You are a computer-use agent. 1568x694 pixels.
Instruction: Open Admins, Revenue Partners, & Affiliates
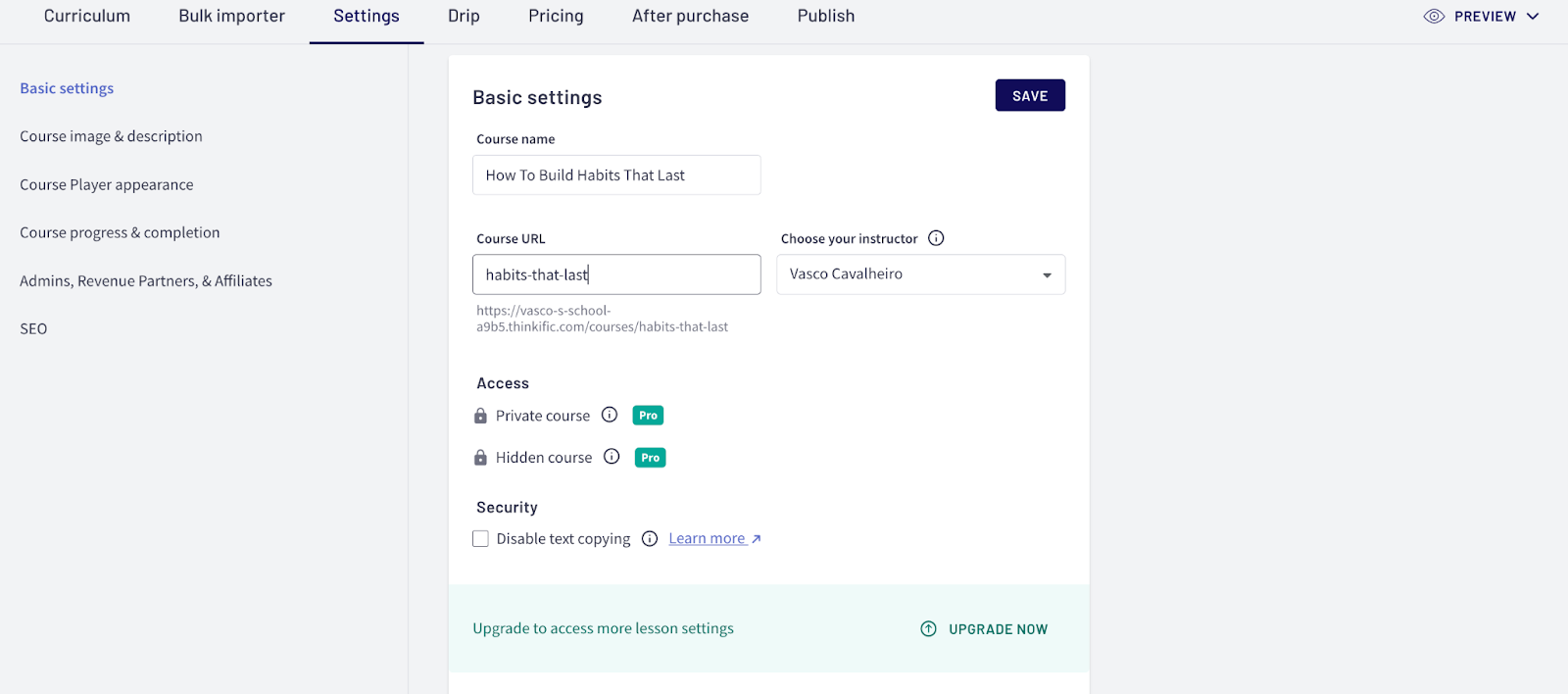(x=146, y=280)
